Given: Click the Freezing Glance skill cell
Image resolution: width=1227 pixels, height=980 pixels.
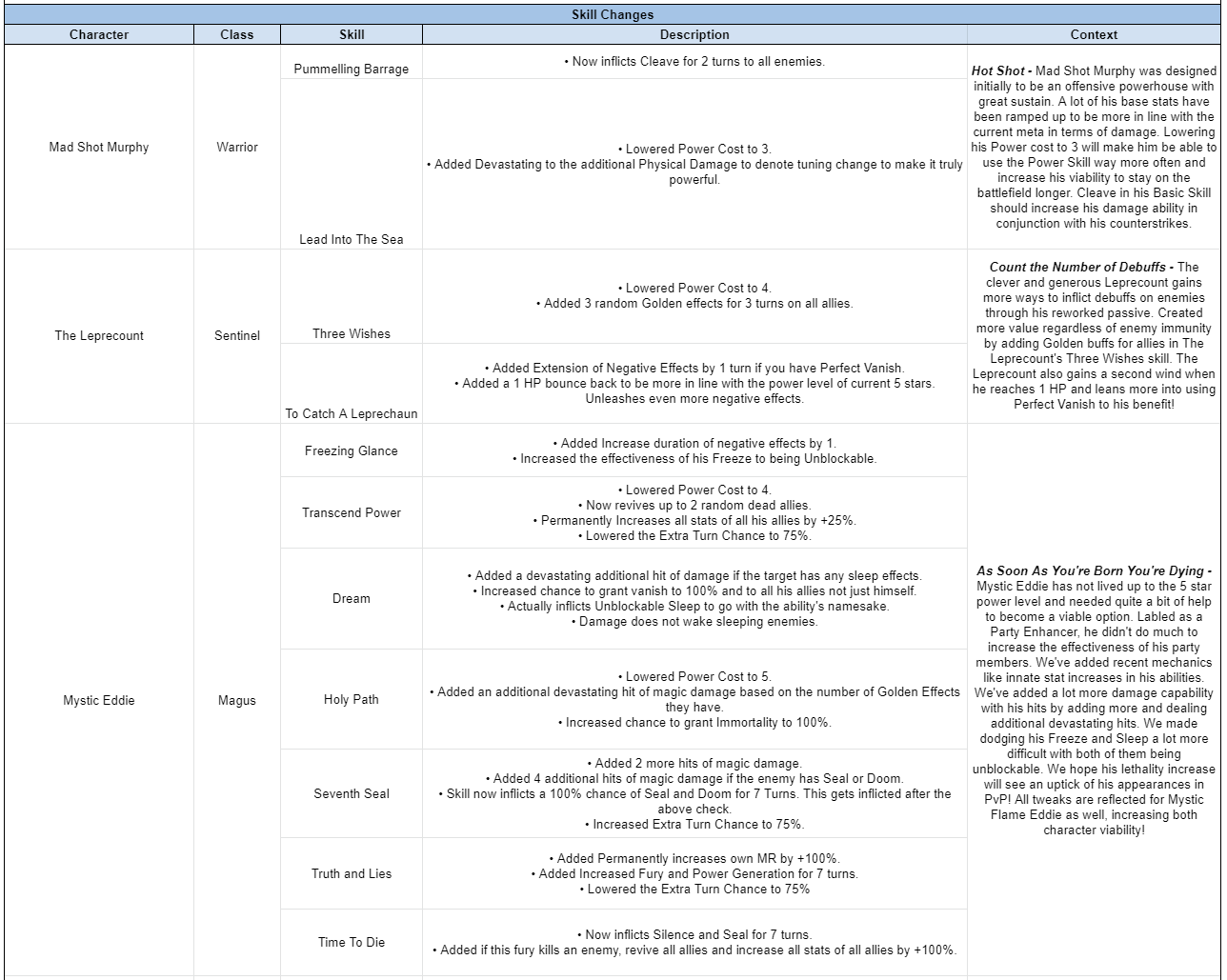Looking at the screenshot, I should pos(352,450).
